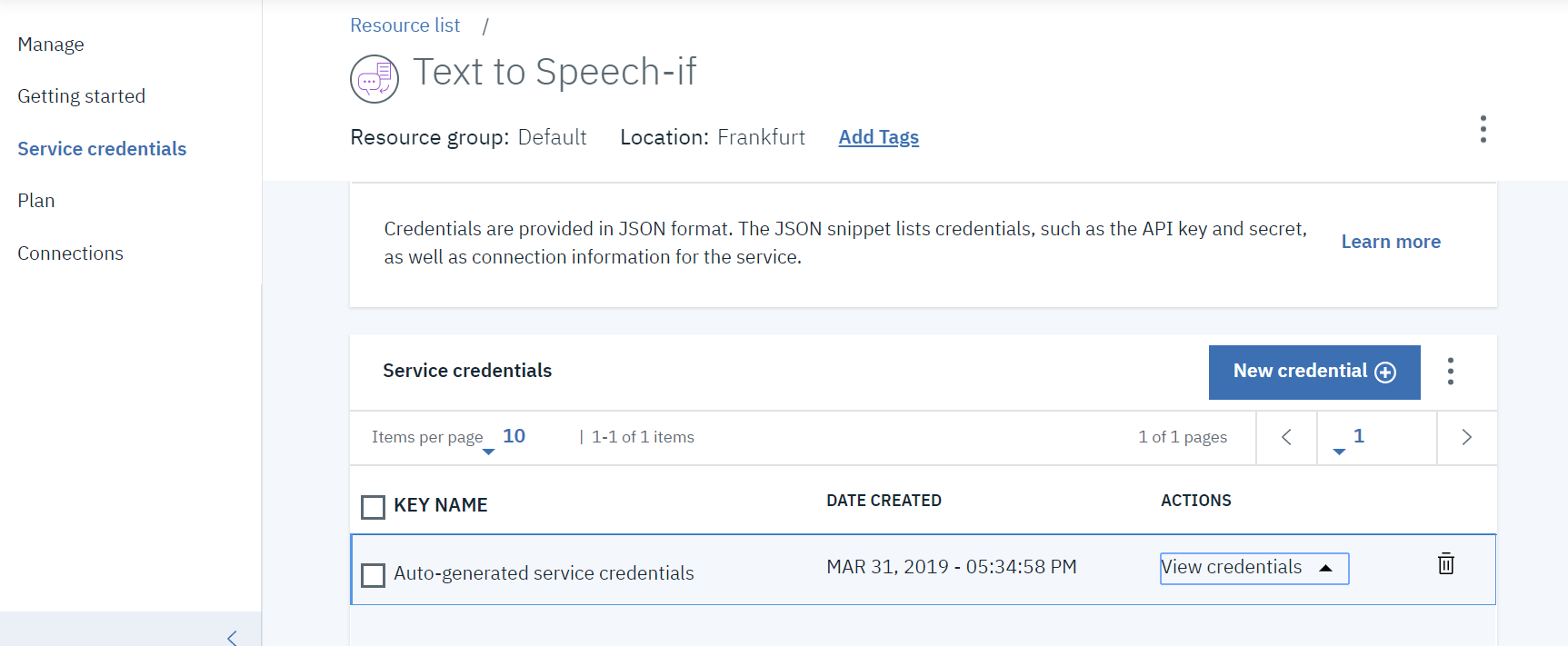Select all credentials with KEY NAME checkbox
1568x646 pixels.
point(373,507)
